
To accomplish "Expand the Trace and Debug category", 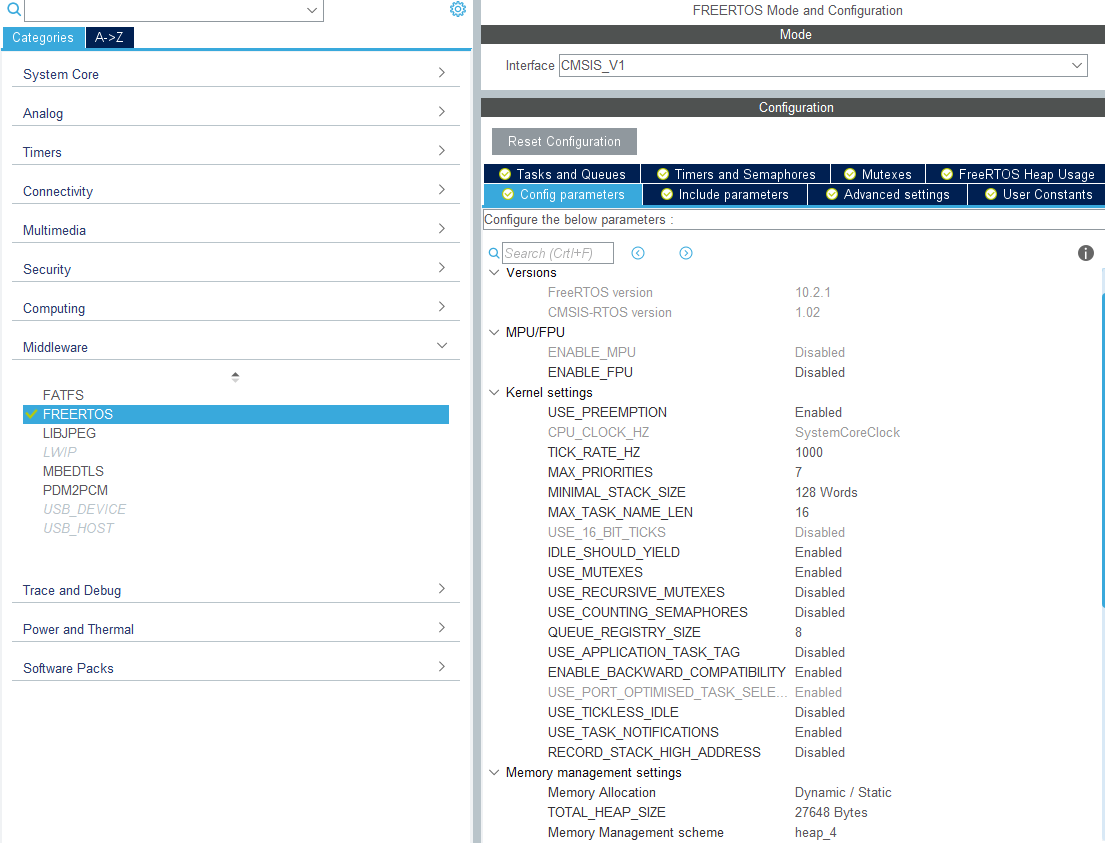I will click(x=235, y=590).
